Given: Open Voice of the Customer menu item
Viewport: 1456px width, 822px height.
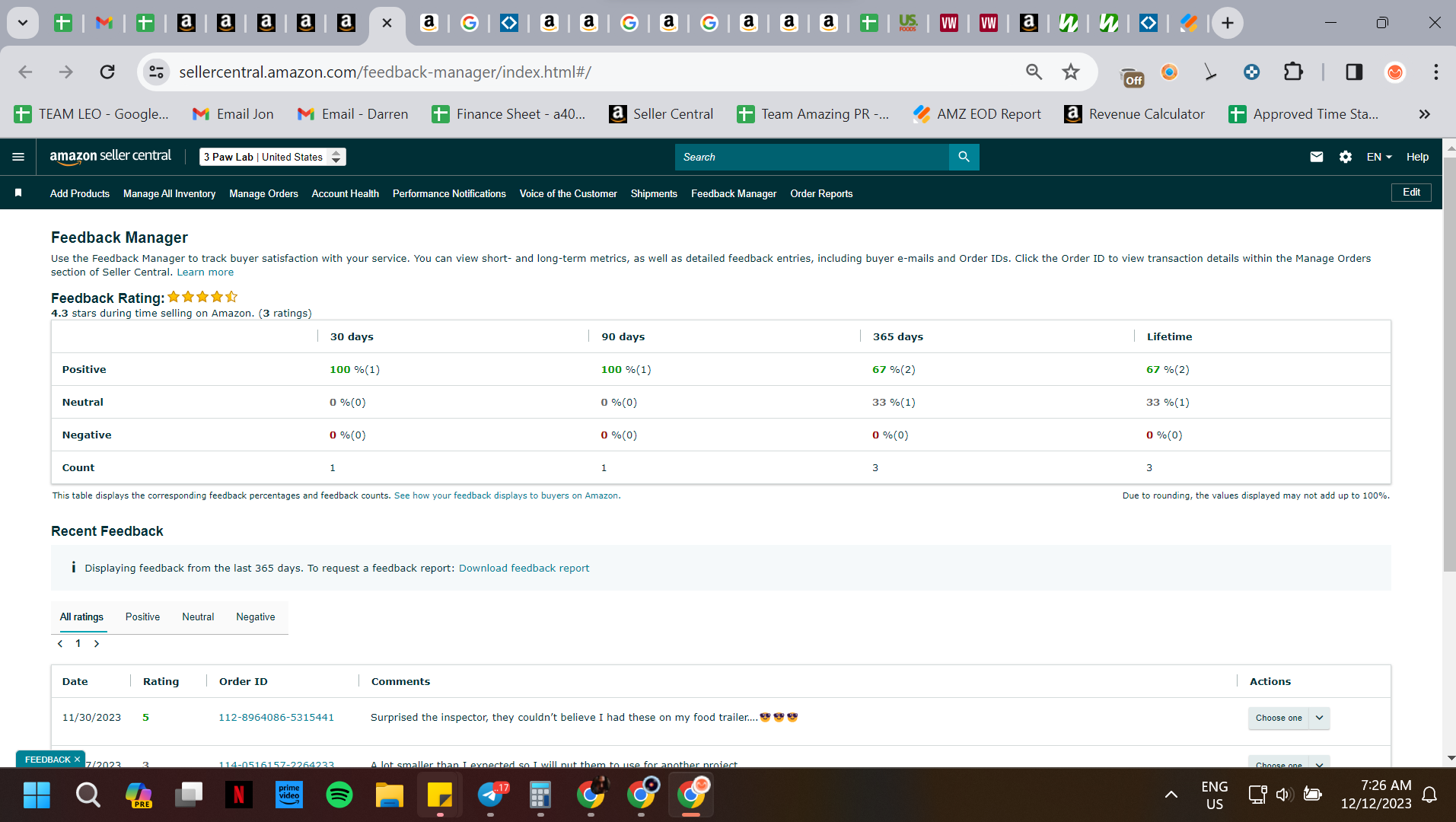Looking at the screenshot, I should [x=568, y=194].
